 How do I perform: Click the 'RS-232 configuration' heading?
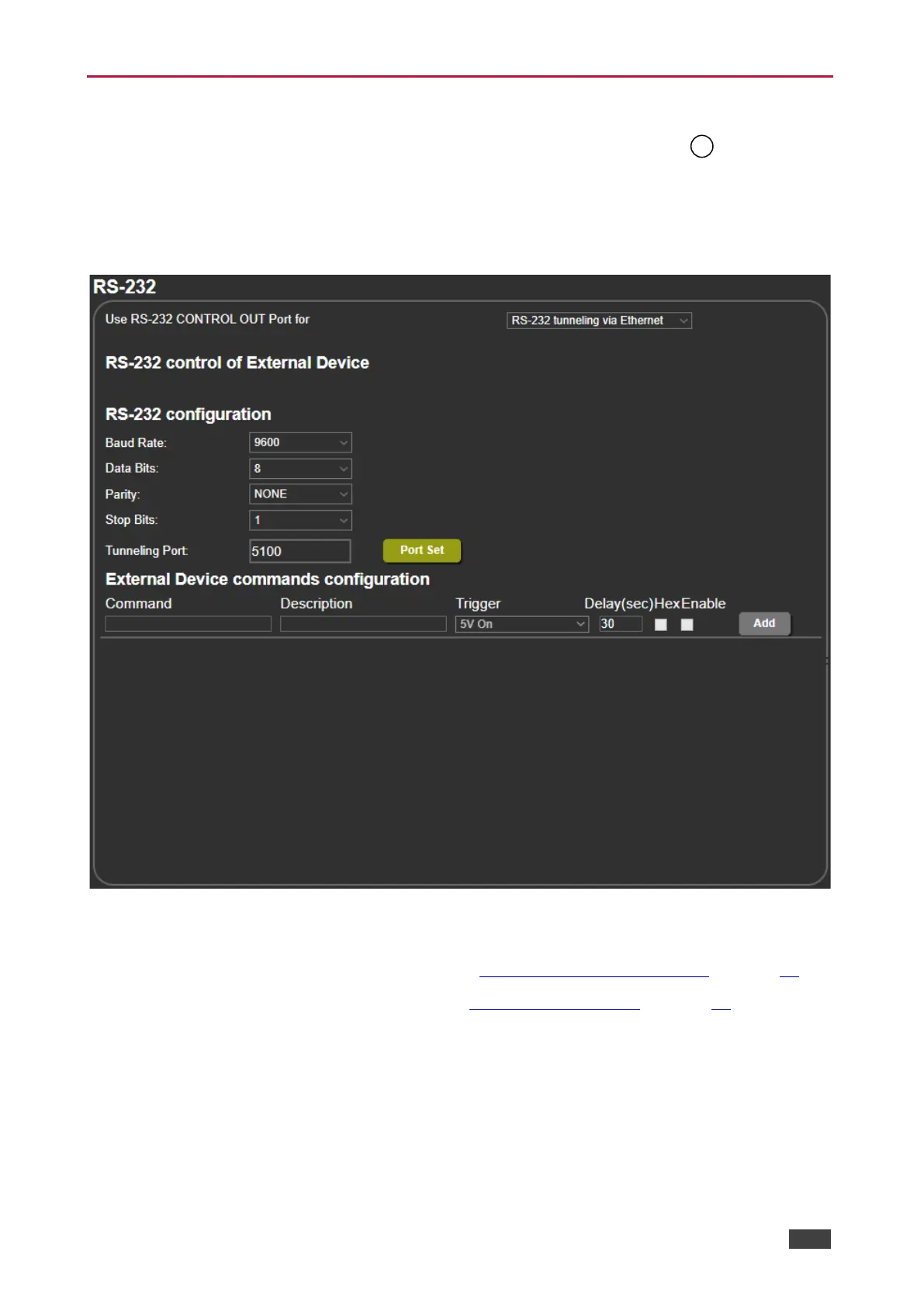(189, 414)
